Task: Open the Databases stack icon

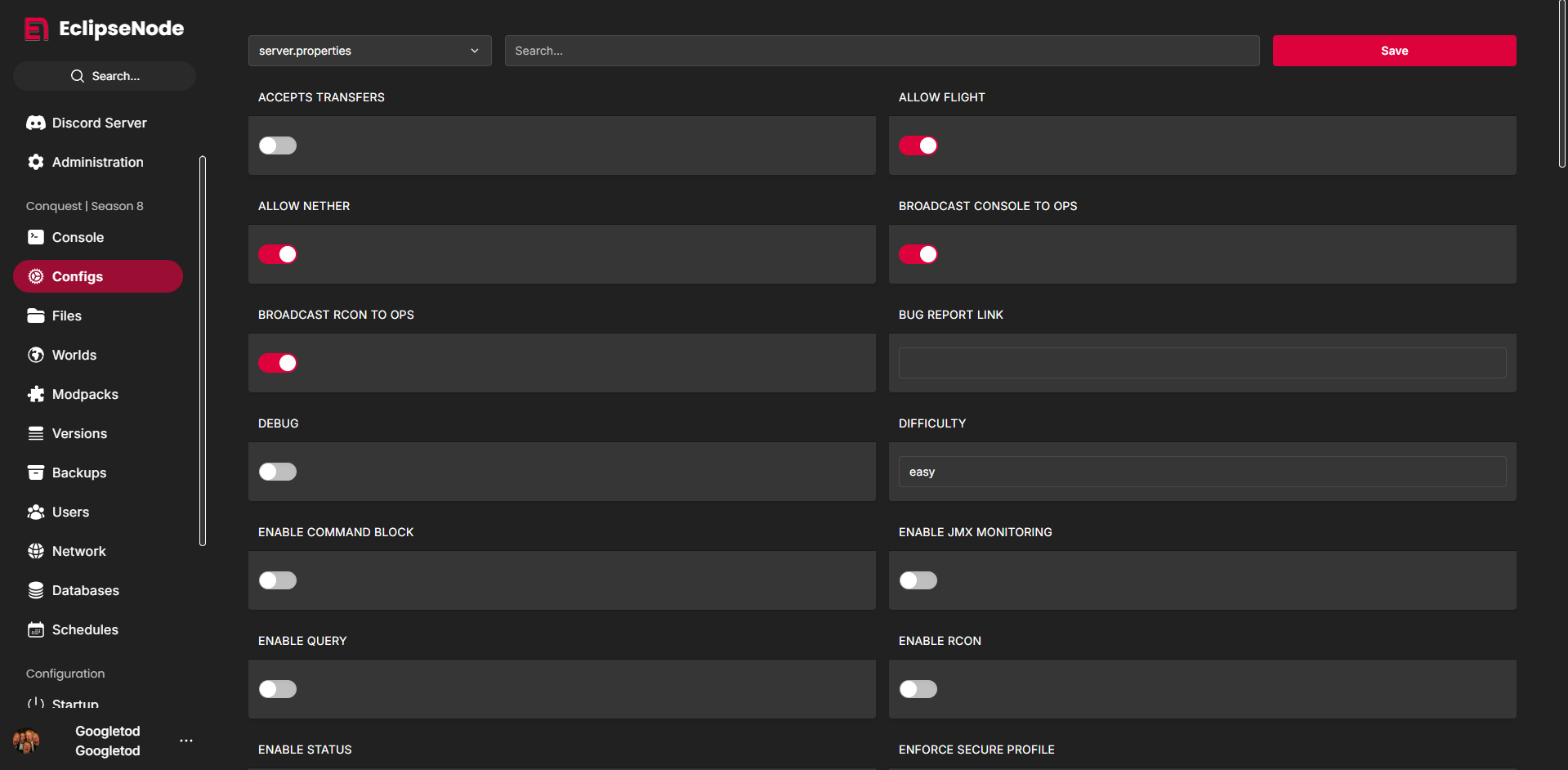Action: (x=36, y=590)
